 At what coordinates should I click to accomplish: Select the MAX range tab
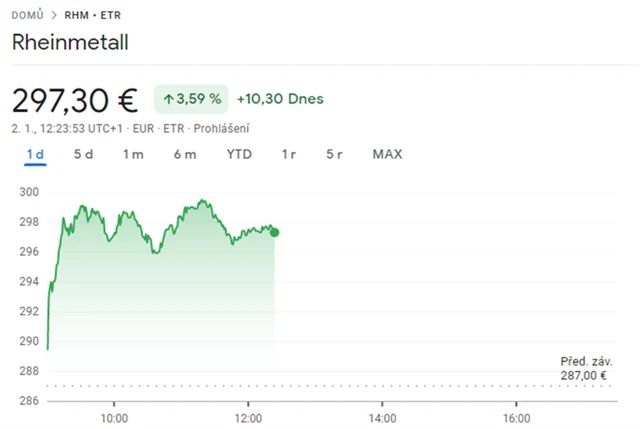click(x=387, y=154)
